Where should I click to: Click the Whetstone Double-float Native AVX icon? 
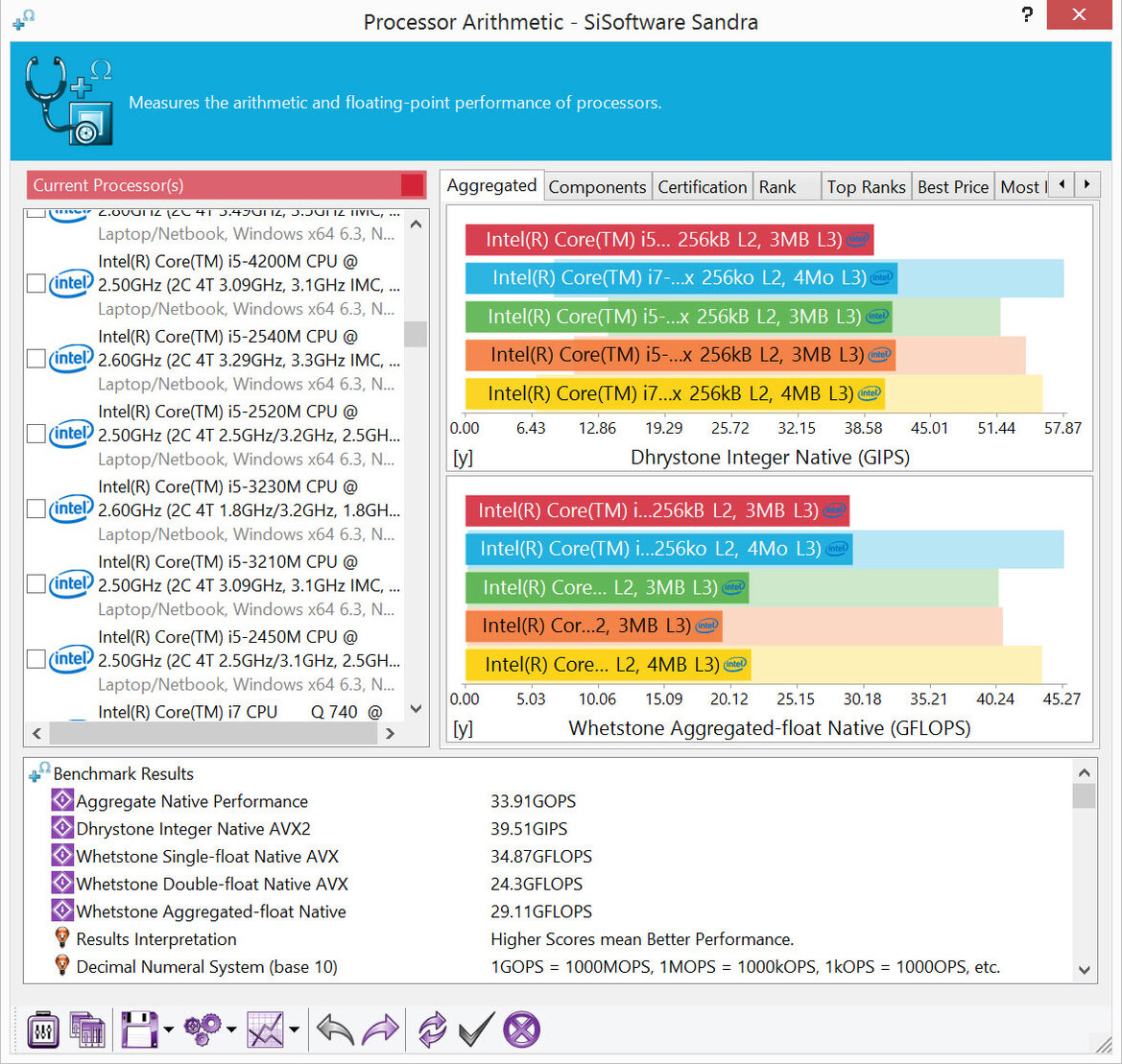click(62, 883)
